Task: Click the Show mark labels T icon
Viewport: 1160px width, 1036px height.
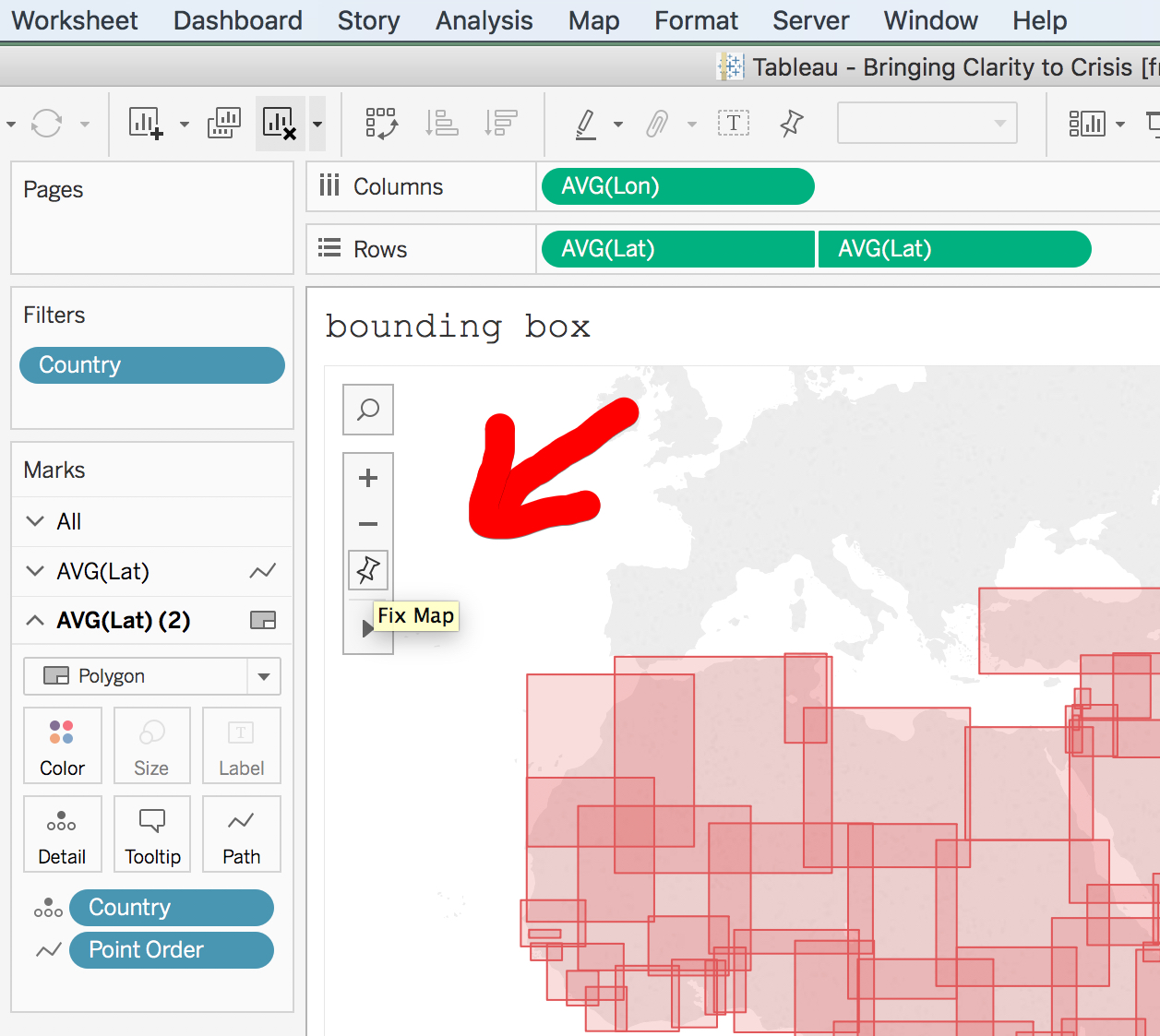Action: (734, 123)
